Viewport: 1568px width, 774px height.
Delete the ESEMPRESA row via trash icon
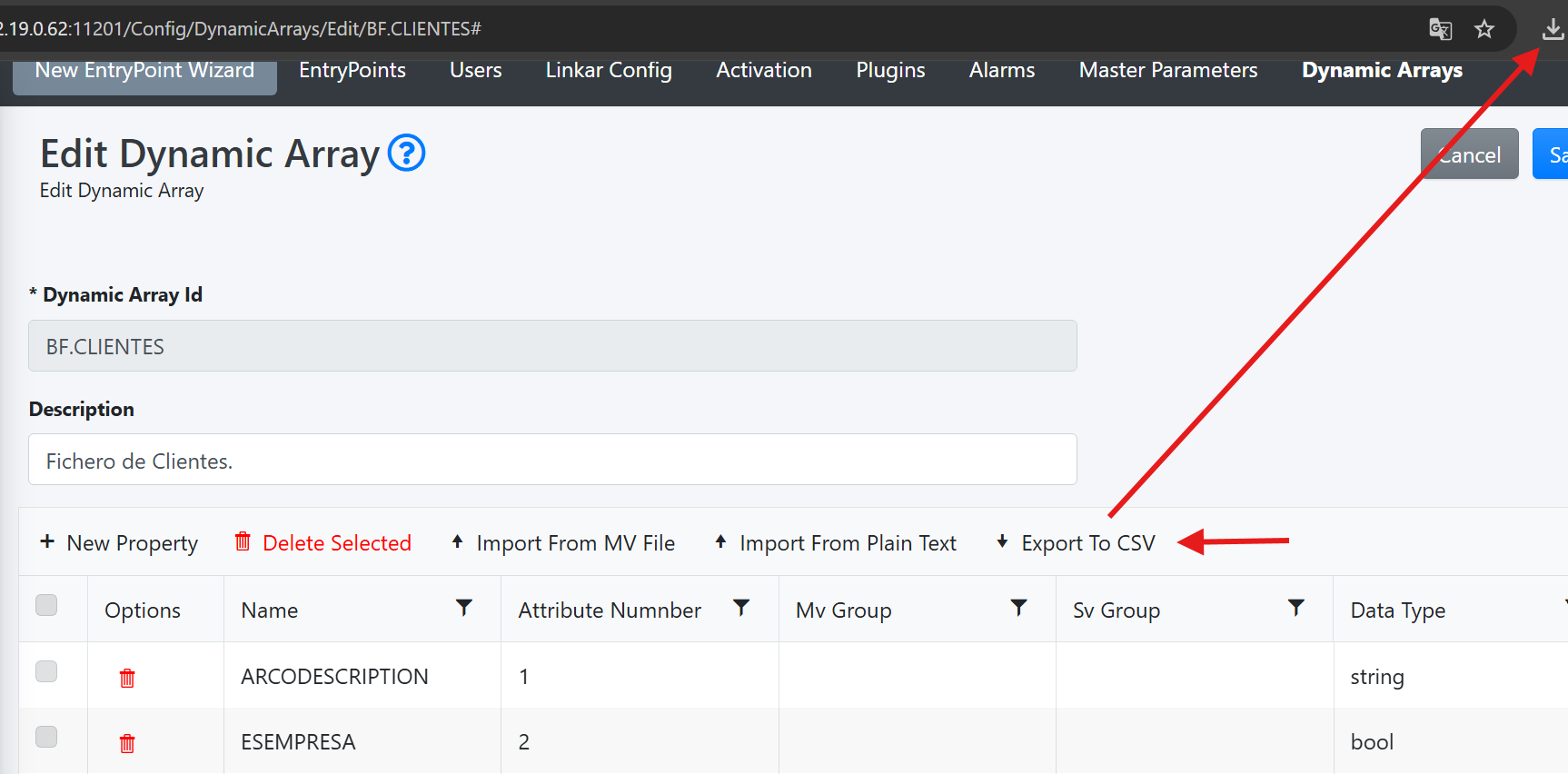click(x=127, y=743)
